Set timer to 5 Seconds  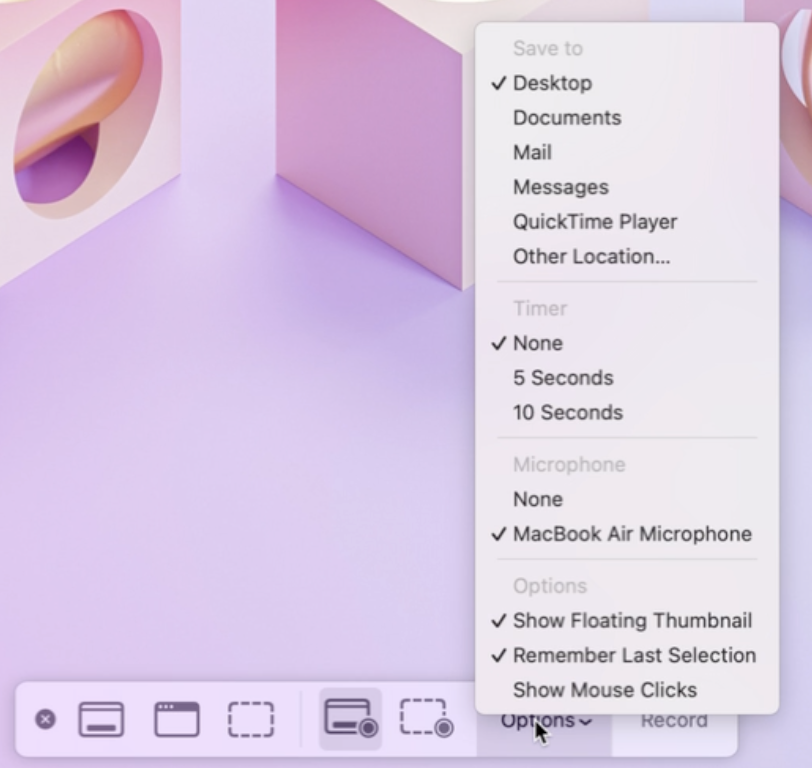[x=562, y=378]
